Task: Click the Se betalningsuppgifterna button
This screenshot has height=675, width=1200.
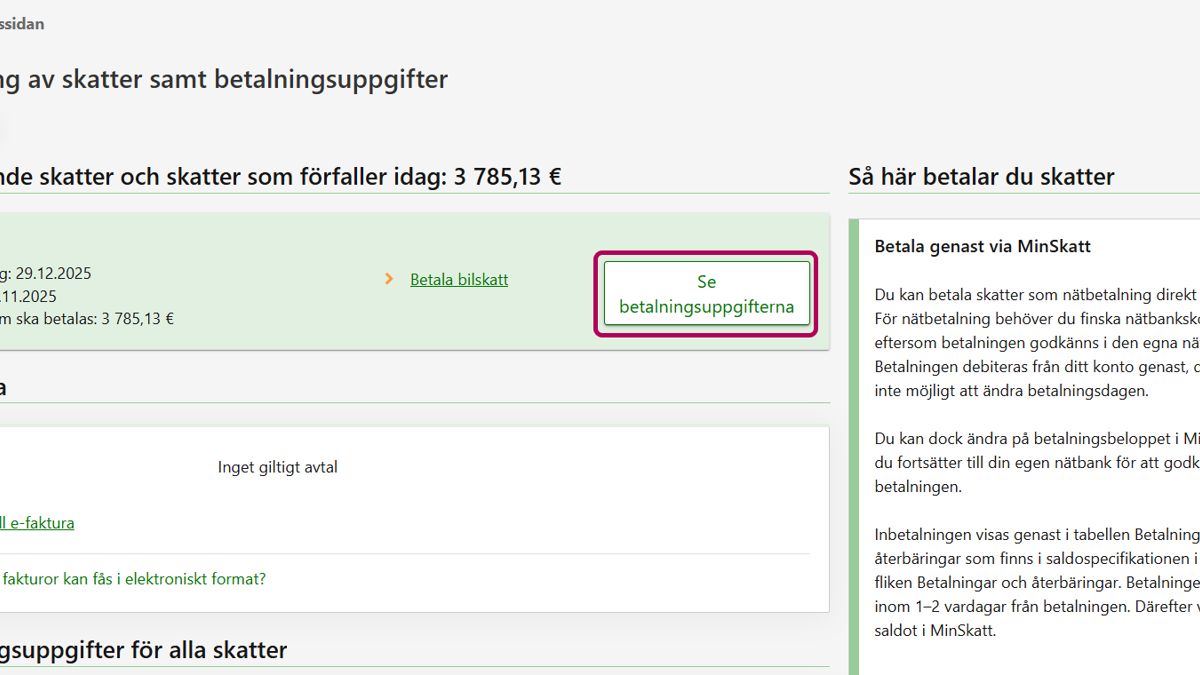Action: [706, 294]
